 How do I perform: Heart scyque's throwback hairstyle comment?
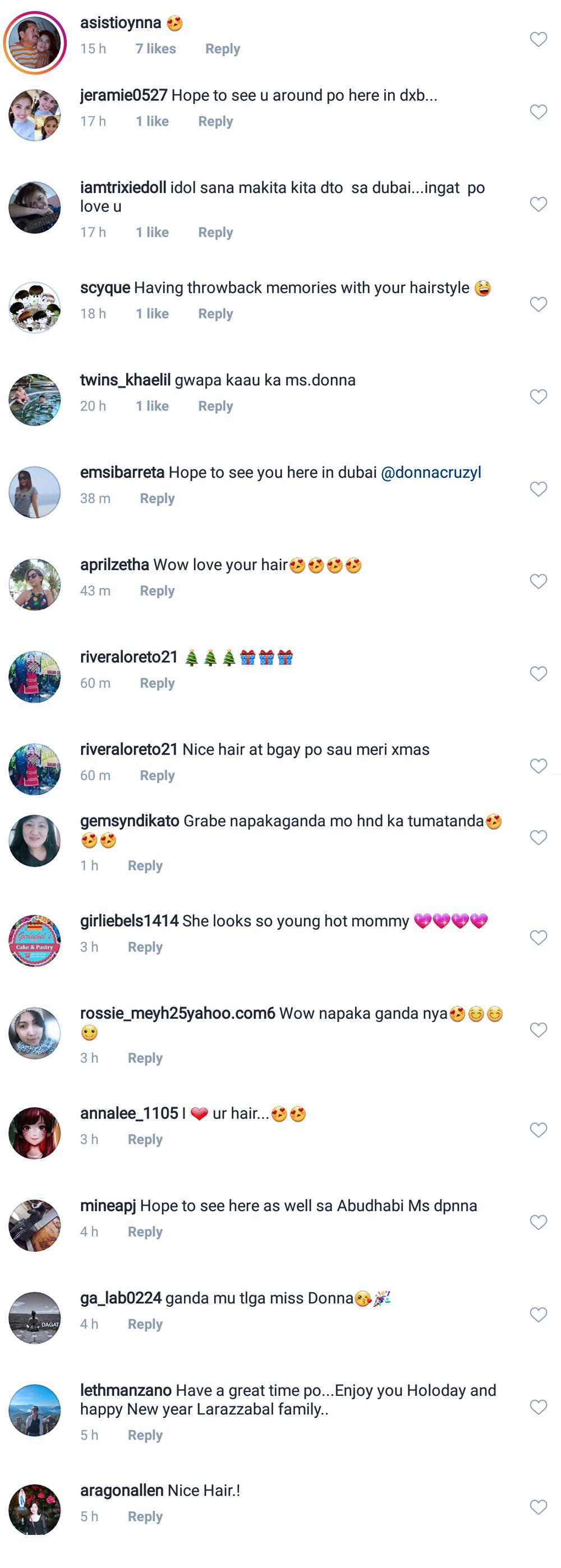click(538, 304)
